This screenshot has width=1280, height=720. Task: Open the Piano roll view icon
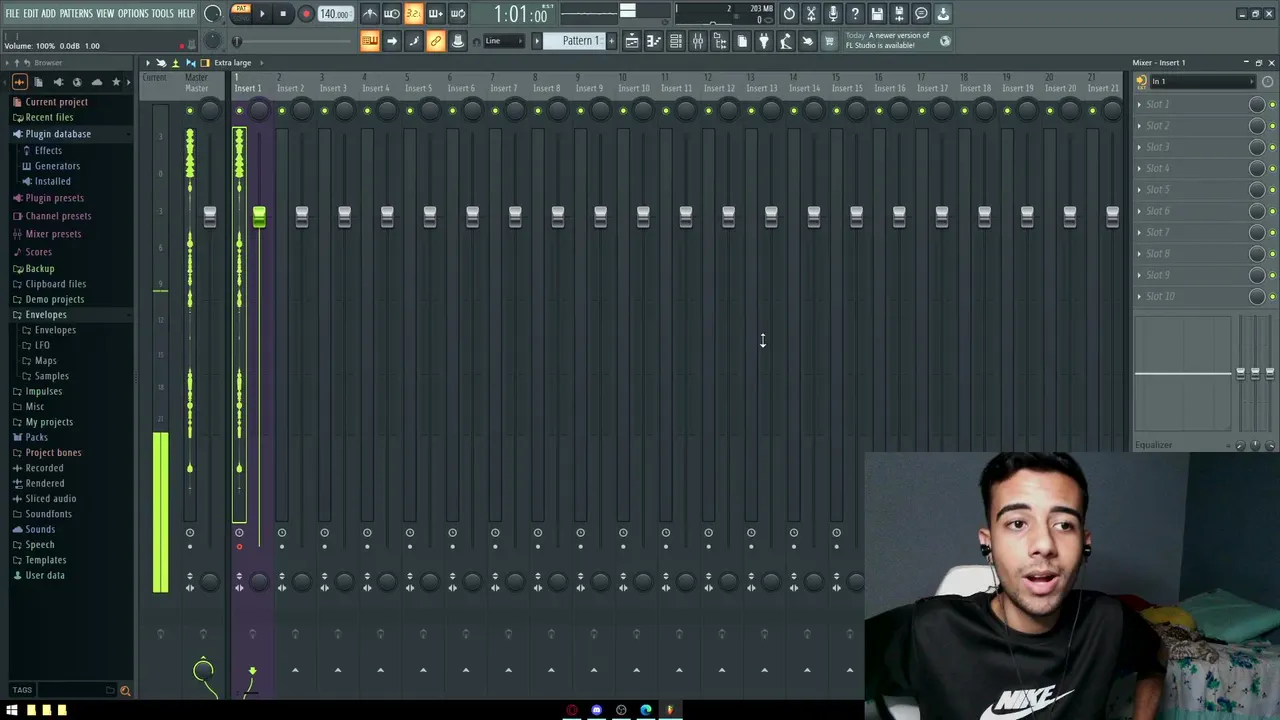click(x=654, y=41)
